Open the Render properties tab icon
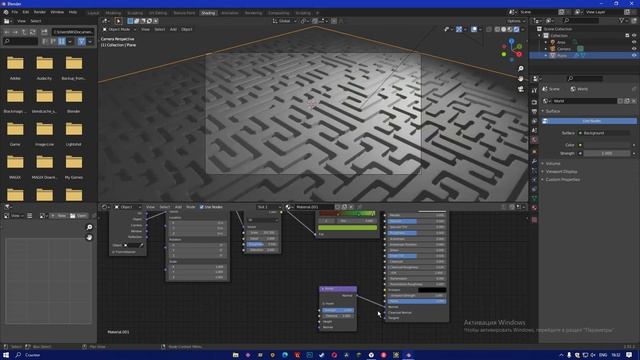This screenshot has width=640, height=360. [x=534, y=102]
